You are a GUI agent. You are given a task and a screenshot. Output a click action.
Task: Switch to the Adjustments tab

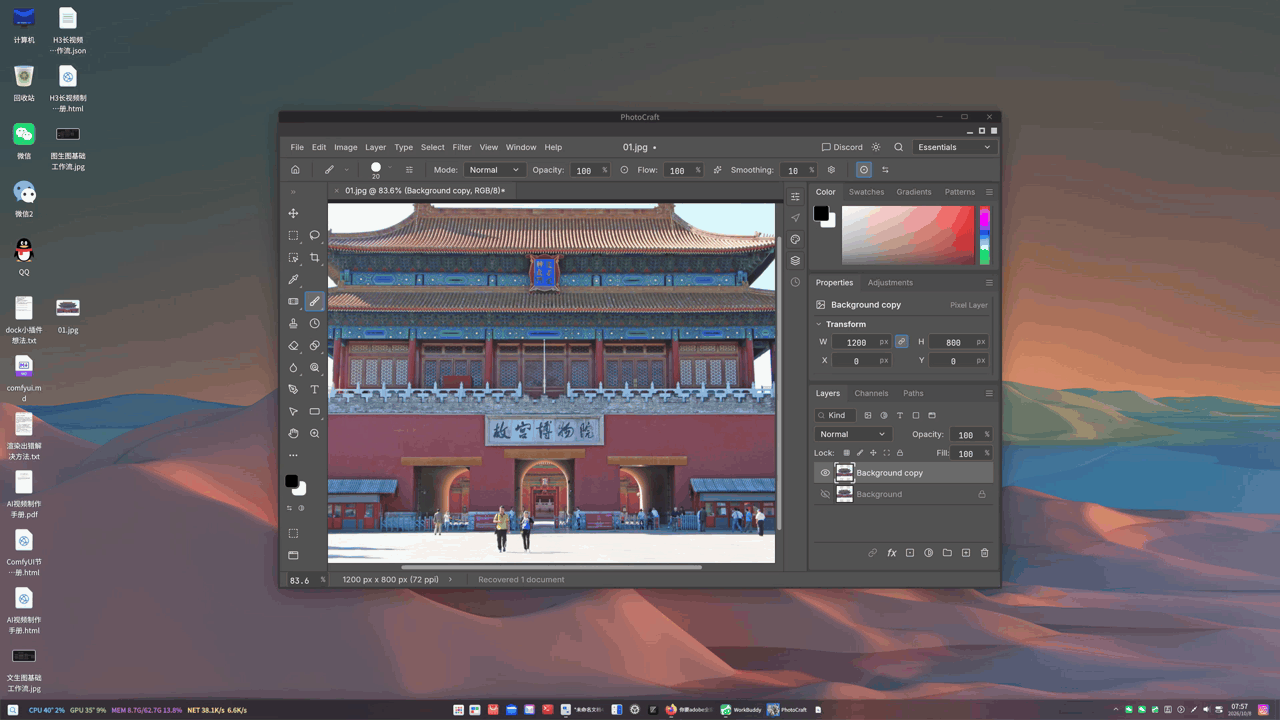click(x=890, y=282)
